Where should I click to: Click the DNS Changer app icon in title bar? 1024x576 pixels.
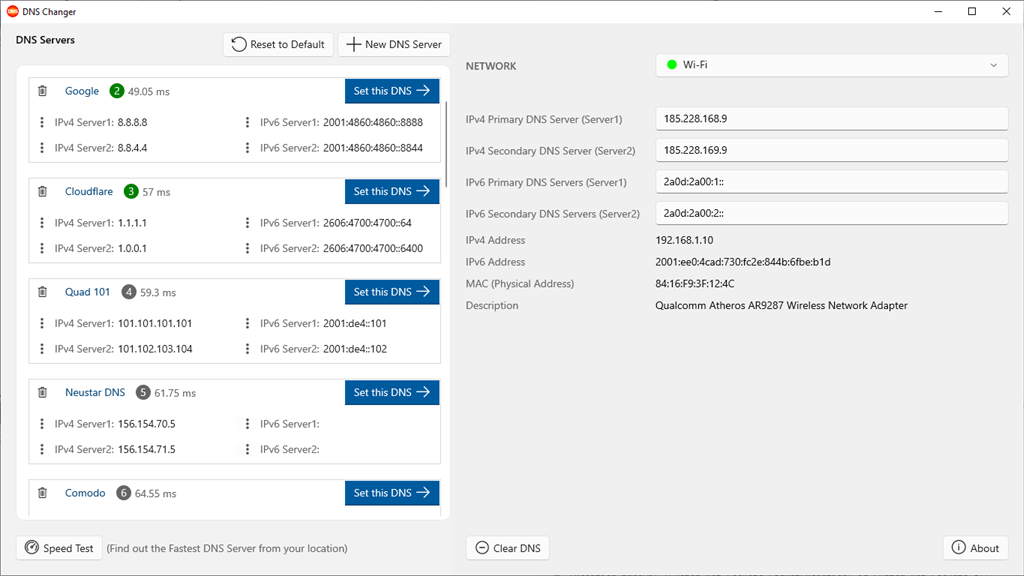click(x=12, y=11)
